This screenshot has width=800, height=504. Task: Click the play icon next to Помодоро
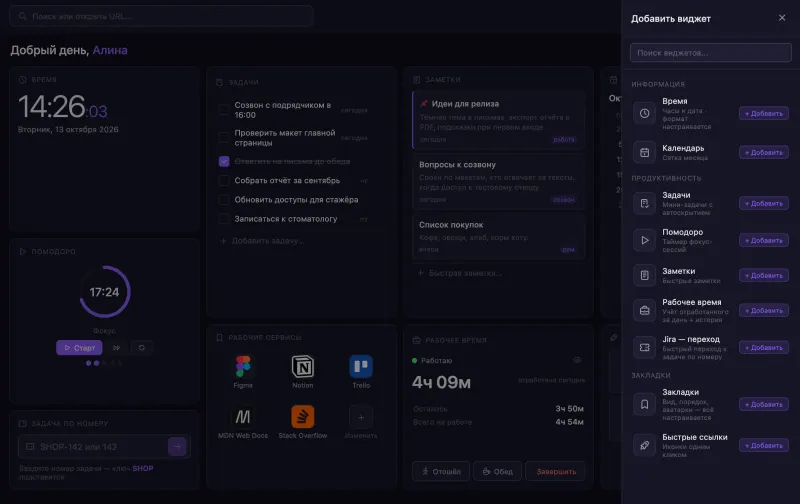pos(644,240)
